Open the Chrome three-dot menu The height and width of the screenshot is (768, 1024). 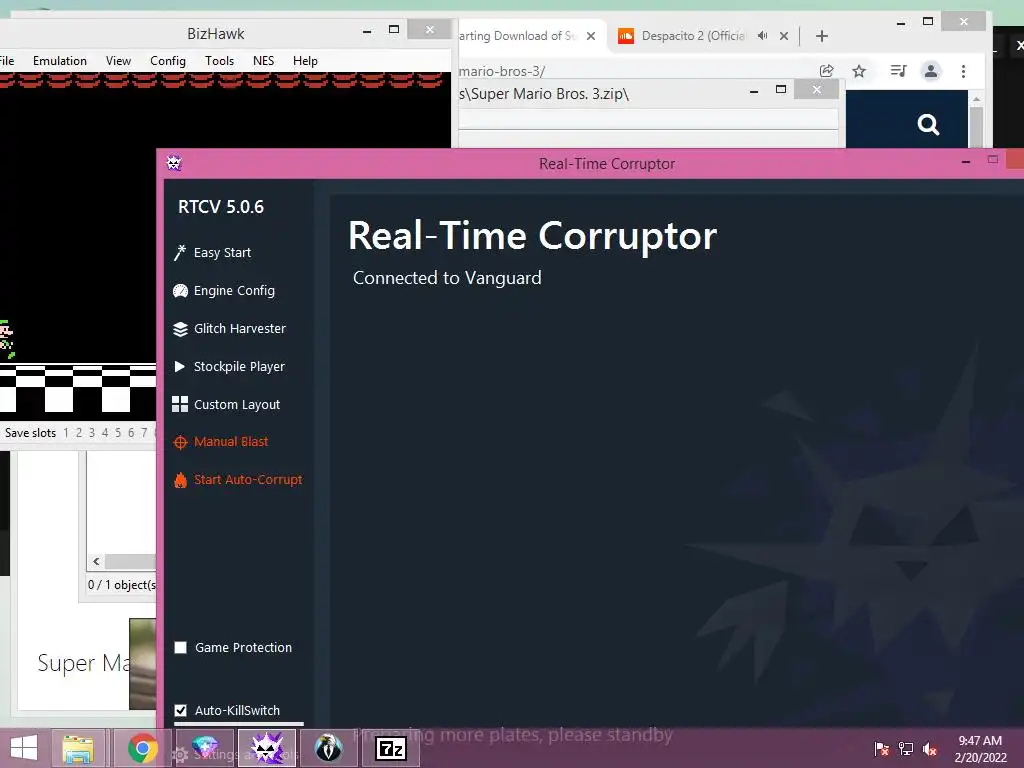[963, 71]
